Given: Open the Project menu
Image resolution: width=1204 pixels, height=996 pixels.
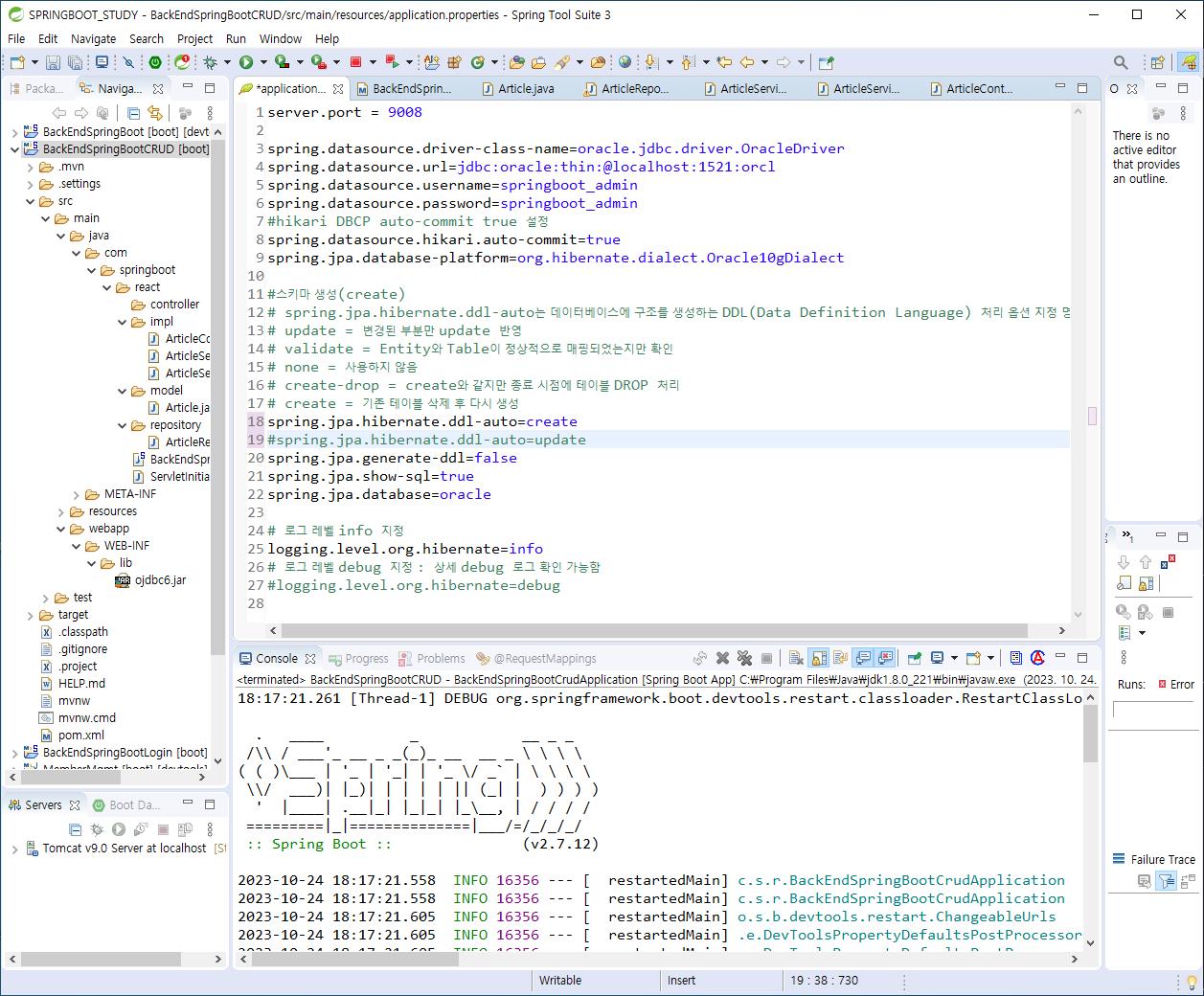Looking at the screenshot, I should pyautogui.click(x=194, y=39).
